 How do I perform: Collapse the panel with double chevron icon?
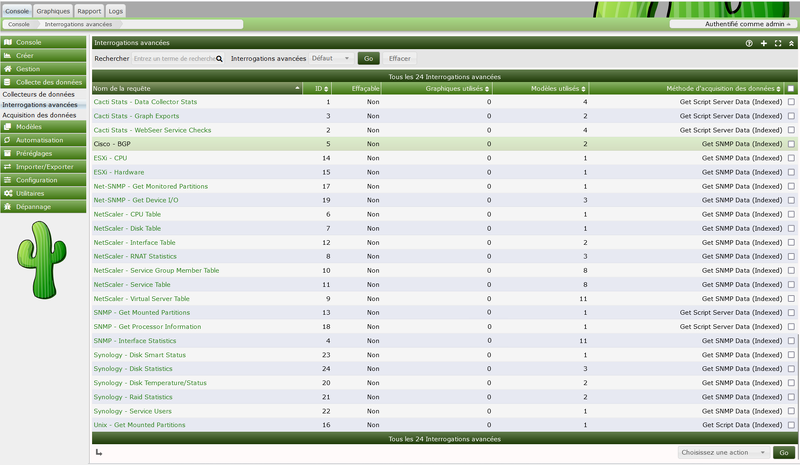pos(791,43)
